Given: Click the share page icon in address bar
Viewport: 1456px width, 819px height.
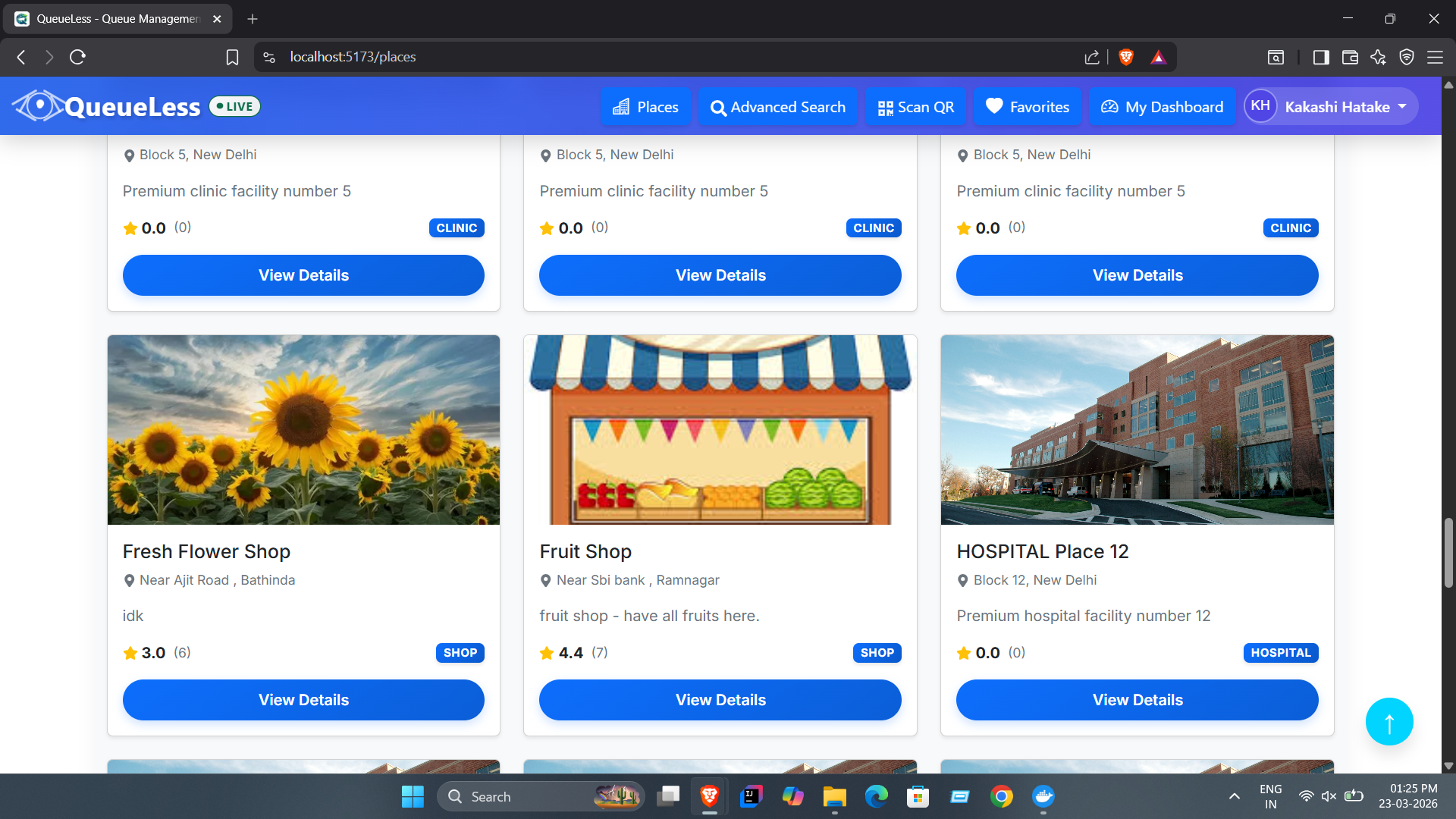Looking at the screenshot, I should coord(1092,57).
